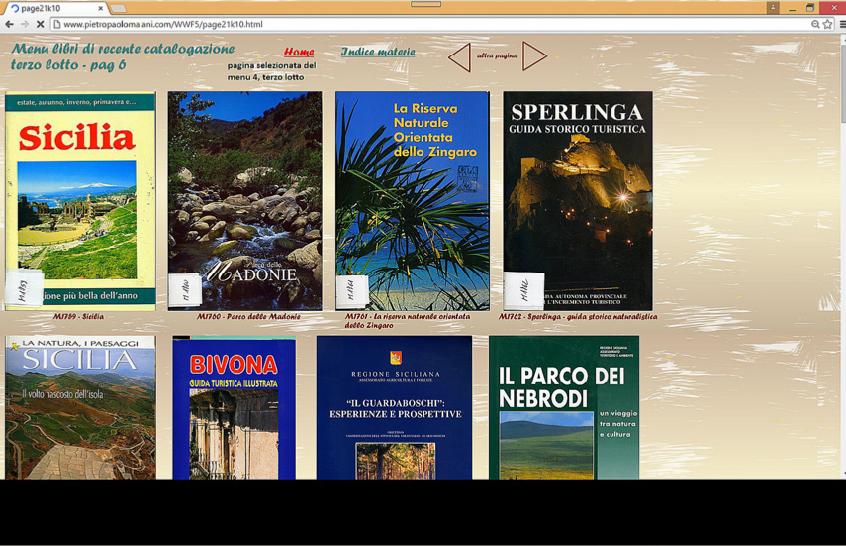Stop page loading with the X button
846x546 pixels.
click(40, 24)
